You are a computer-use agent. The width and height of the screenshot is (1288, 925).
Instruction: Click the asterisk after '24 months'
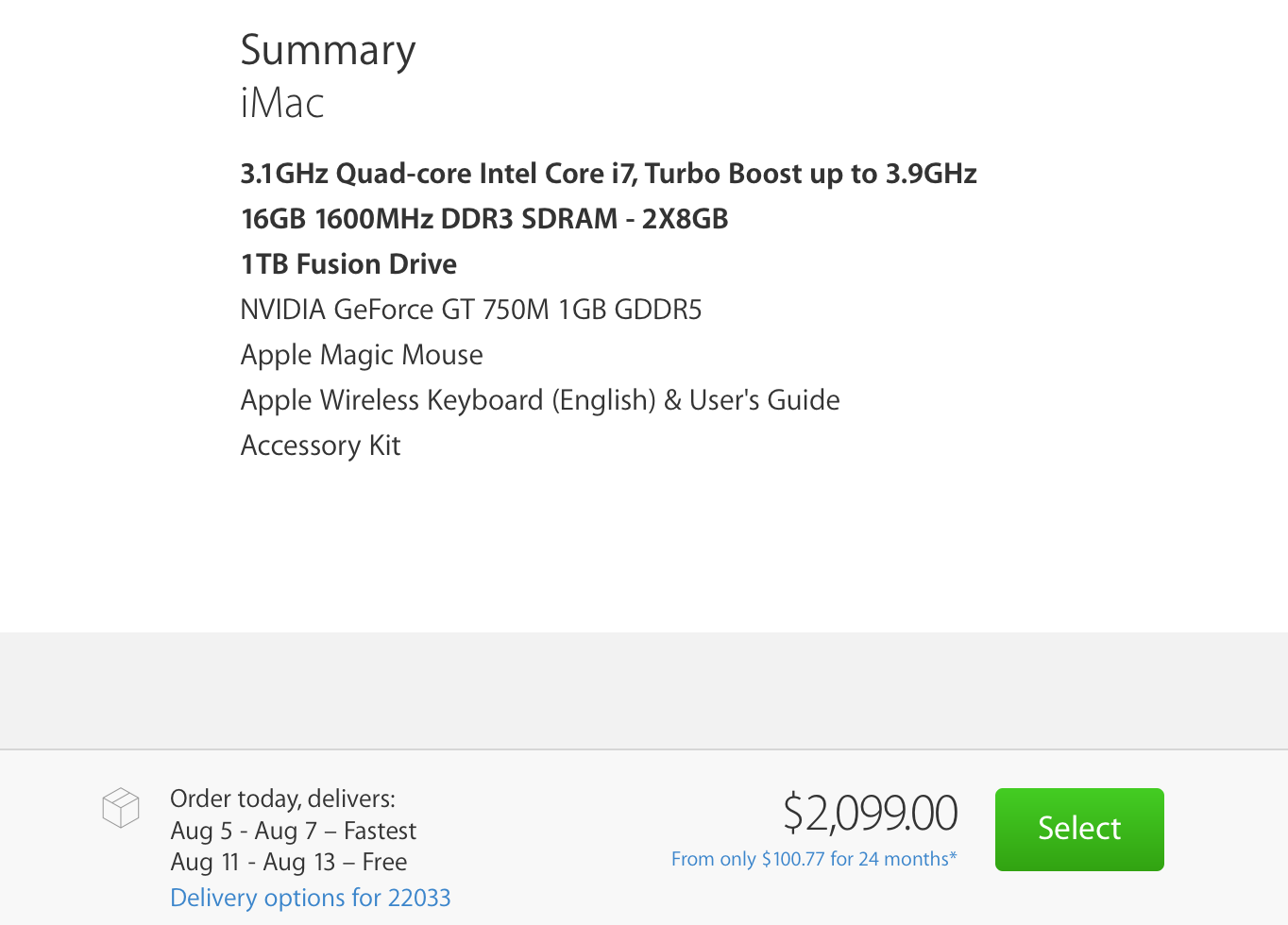[954, 855]
